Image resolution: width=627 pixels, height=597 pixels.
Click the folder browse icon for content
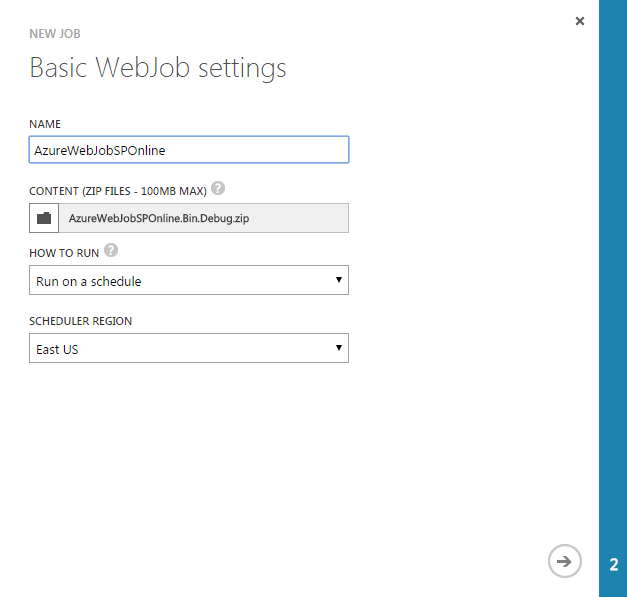coord(44,218)
